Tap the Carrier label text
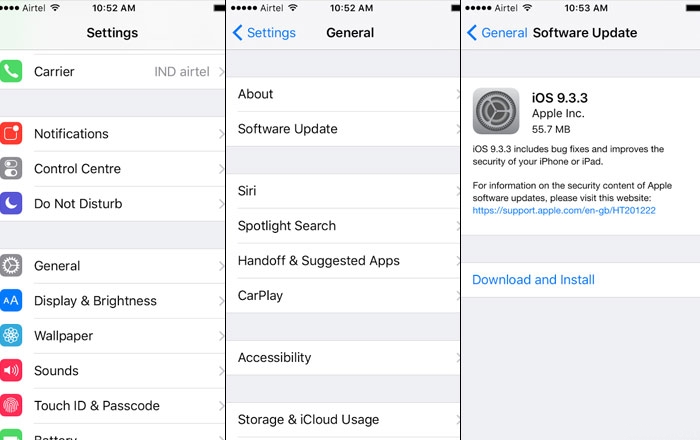 click(54, 71)
